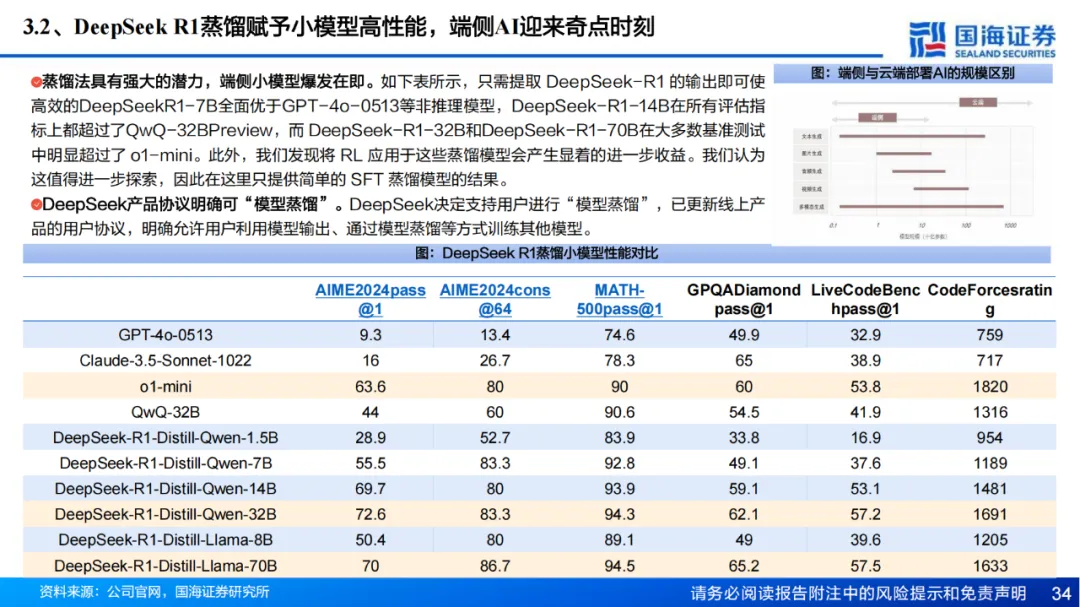Select the 1481 rating for Qwen-14B
Viewport: 1080px width, 607px height.
point(990,488)
